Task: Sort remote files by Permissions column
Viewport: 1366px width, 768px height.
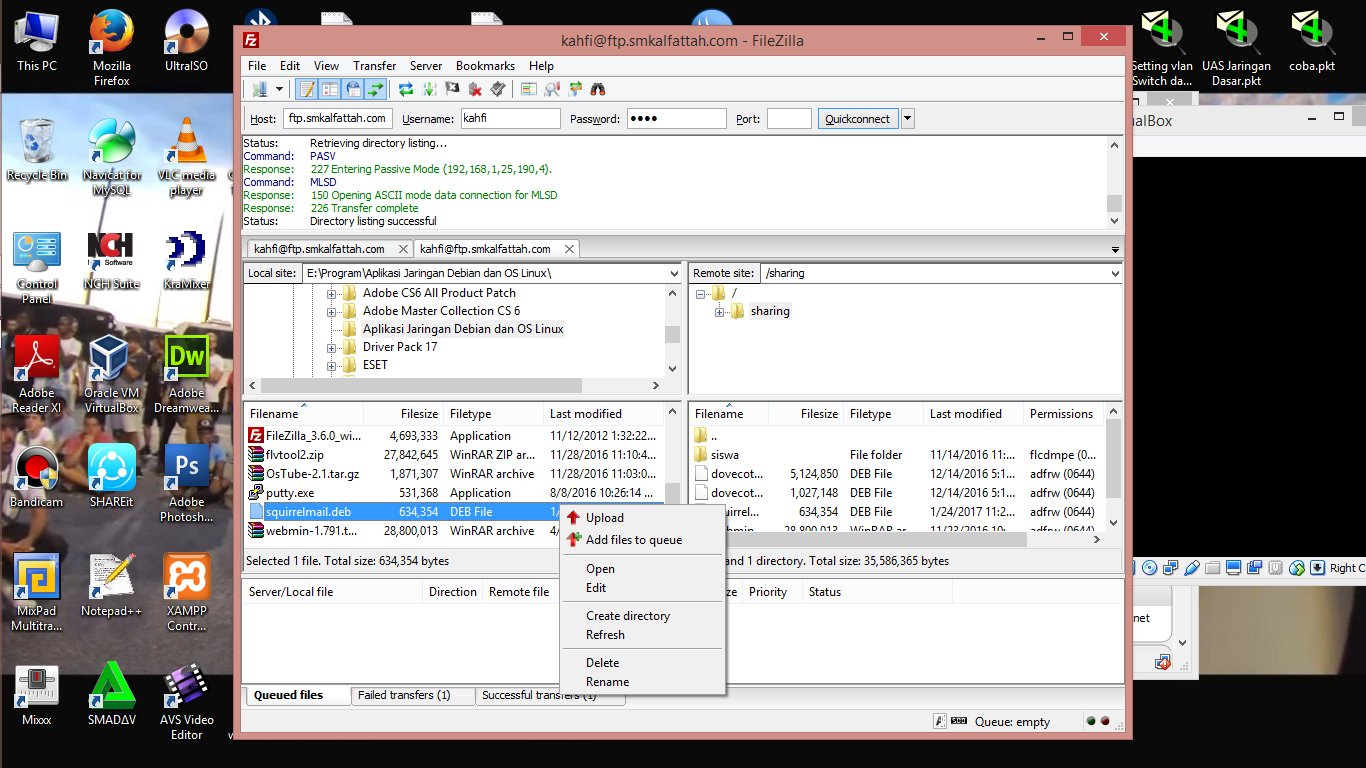Action: coord(1065,414)
